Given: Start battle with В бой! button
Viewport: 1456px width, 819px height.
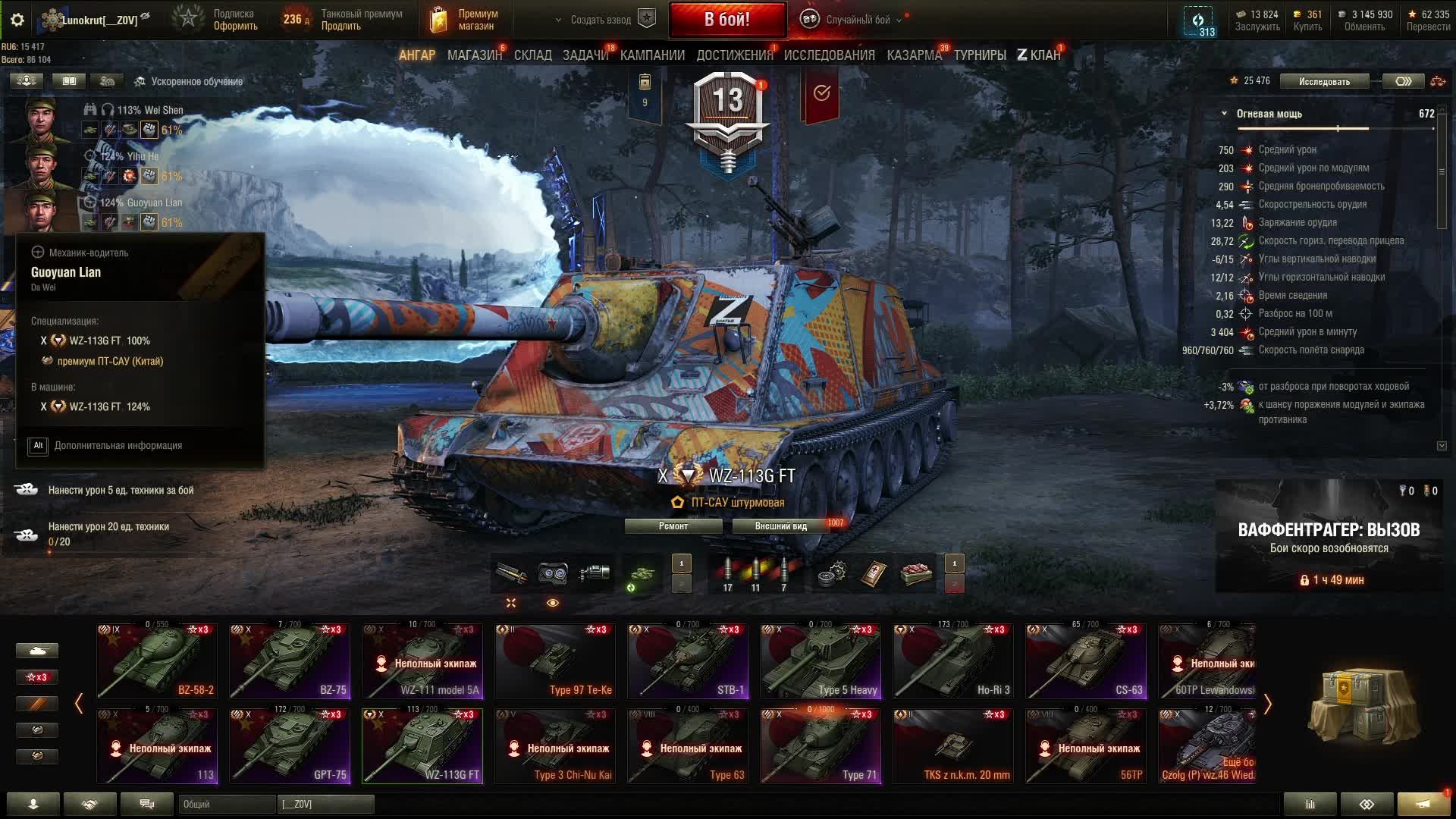Looking at the screenshot, I should pyautogui.click(x=727, y=20).
